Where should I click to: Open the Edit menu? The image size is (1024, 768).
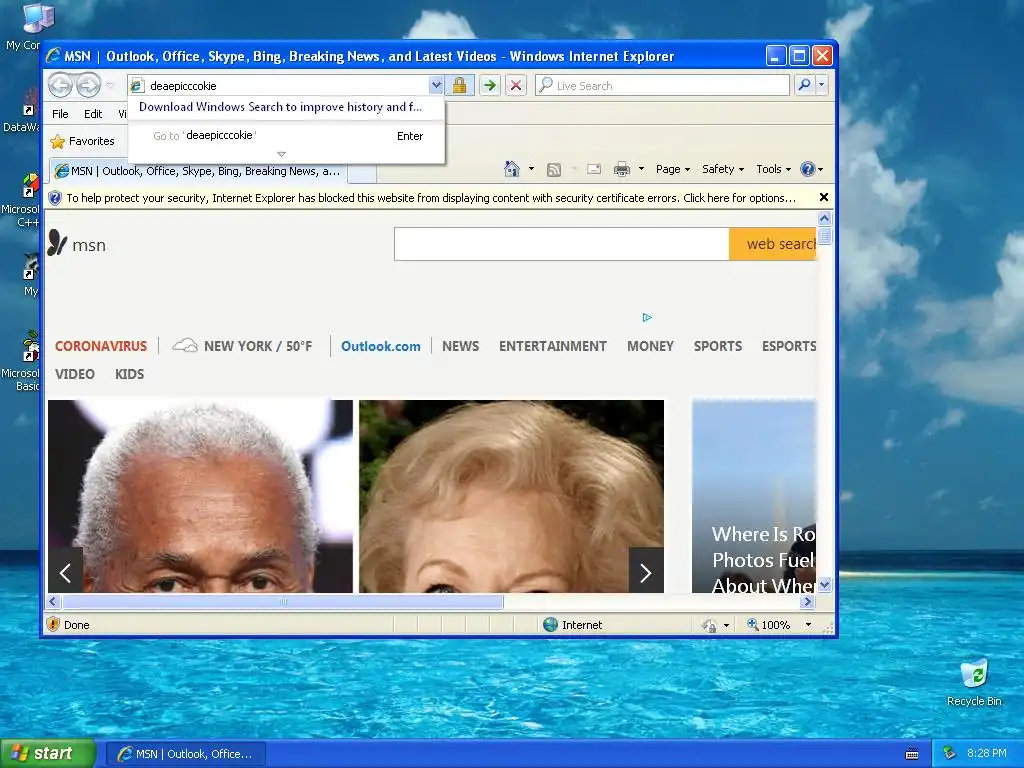(x=93, y=114)
